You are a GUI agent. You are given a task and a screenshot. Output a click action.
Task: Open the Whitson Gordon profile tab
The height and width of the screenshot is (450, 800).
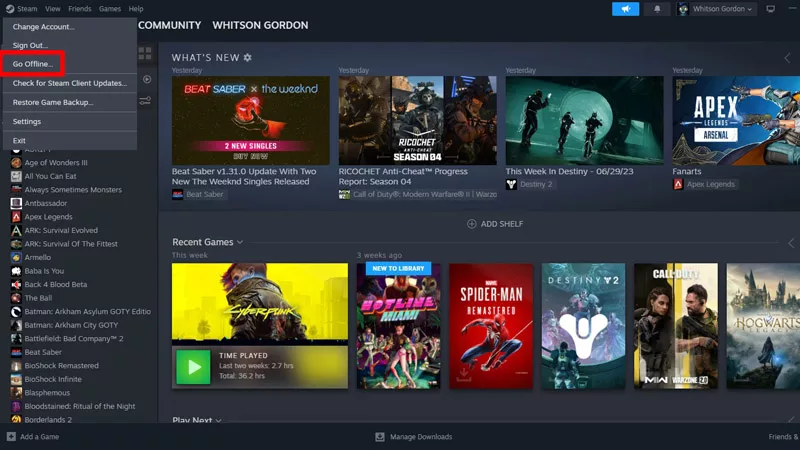point(260,25)
